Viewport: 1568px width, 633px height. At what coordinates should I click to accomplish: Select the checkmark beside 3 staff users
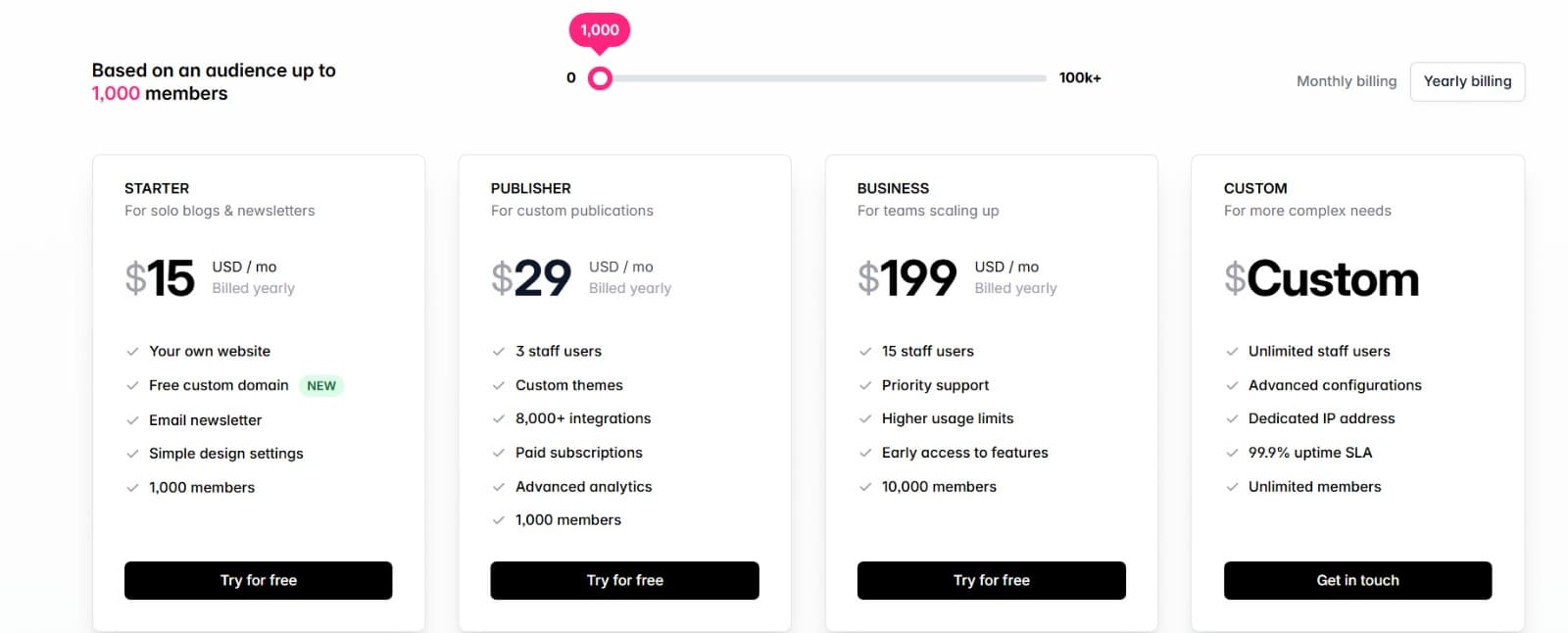click(498, 350)
